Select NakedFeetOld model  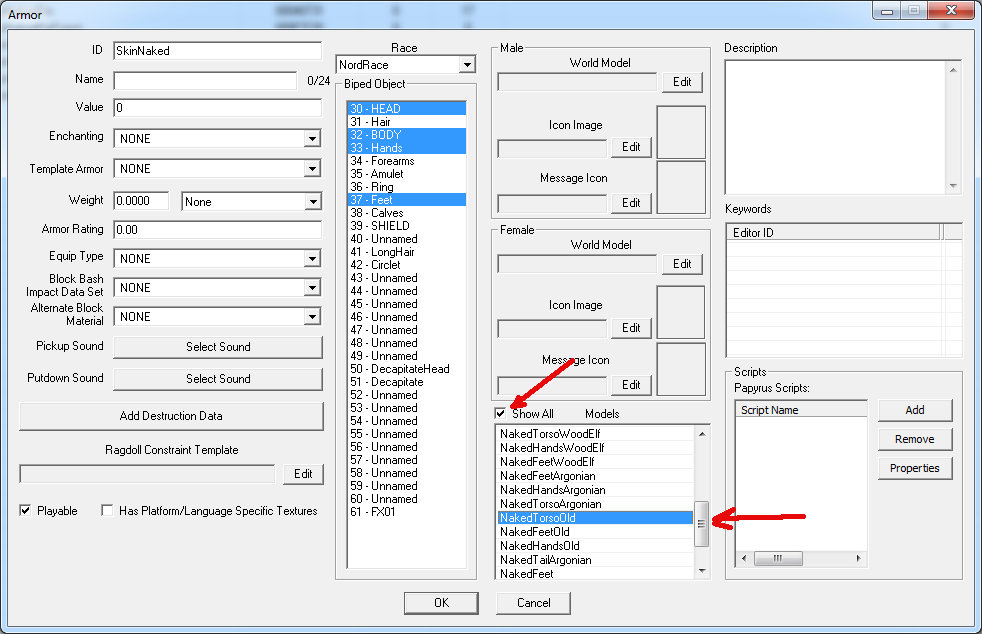pyautogui.click(x=596, y=532)
